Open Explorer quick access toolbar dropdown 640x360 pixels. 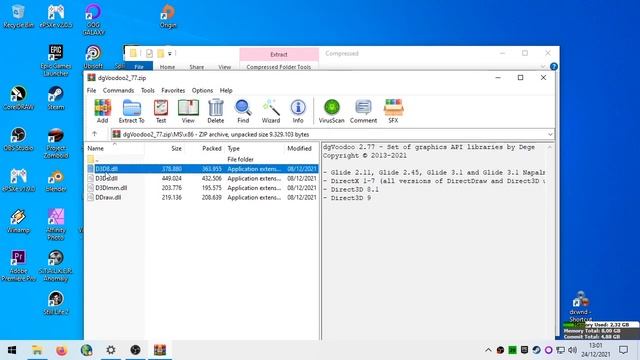click(170, 53)
